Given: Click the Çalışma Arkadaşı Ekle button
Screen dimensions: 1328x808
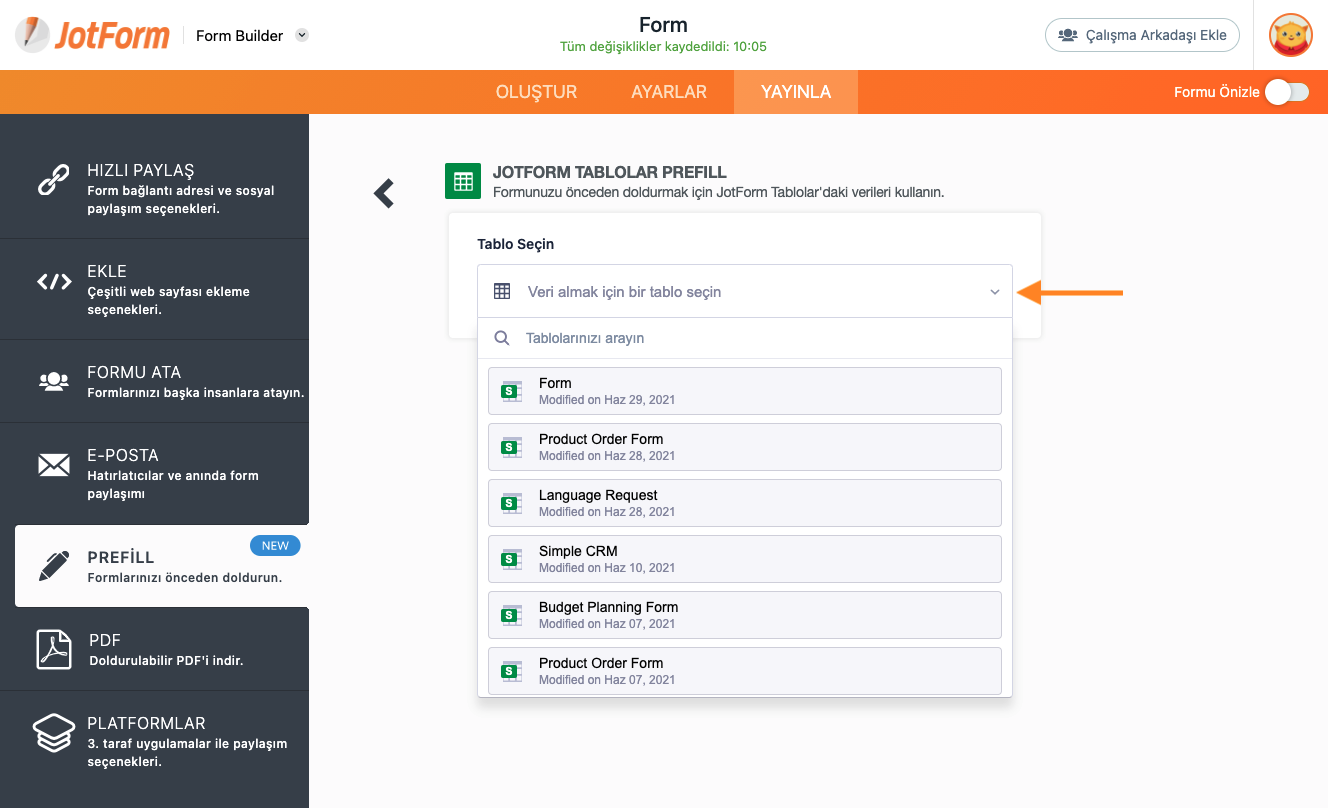Looking at the screenshot, I should pos(1142,35).
